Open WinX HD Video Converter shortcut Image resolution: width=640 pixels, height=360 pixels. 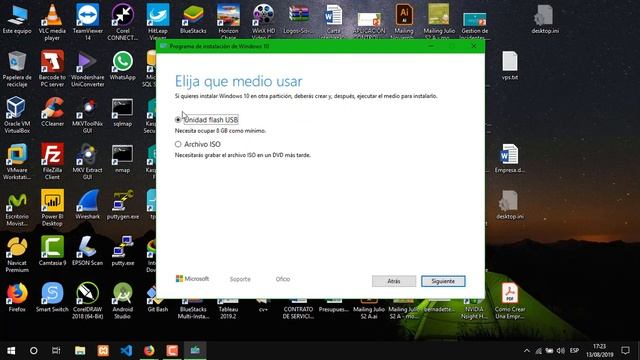coord(263,21)
